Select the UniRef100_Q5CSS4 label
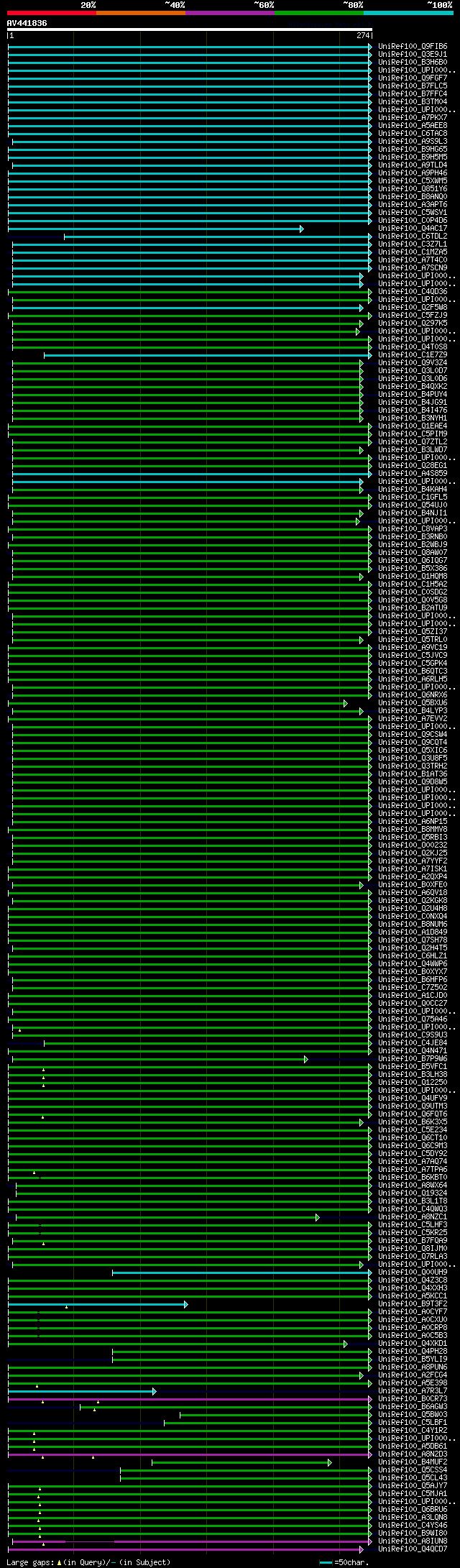The height and width of the screenshot is (1568, 460). click(413, 1470)
